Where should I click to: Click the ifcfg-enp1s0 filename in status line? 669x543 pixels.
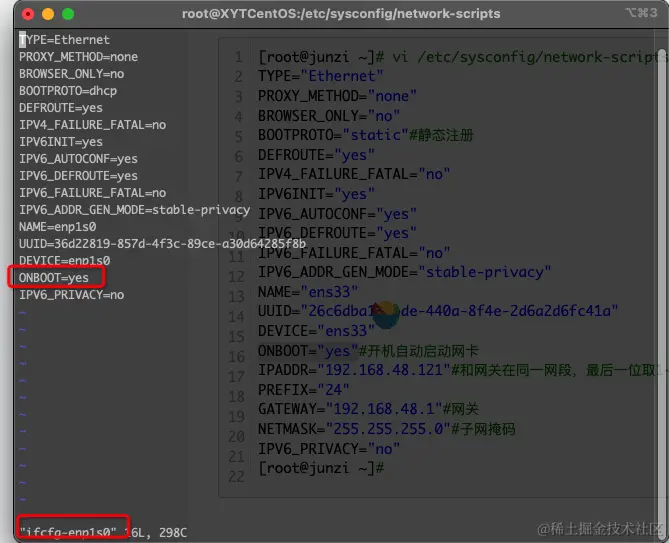[68, 532]
